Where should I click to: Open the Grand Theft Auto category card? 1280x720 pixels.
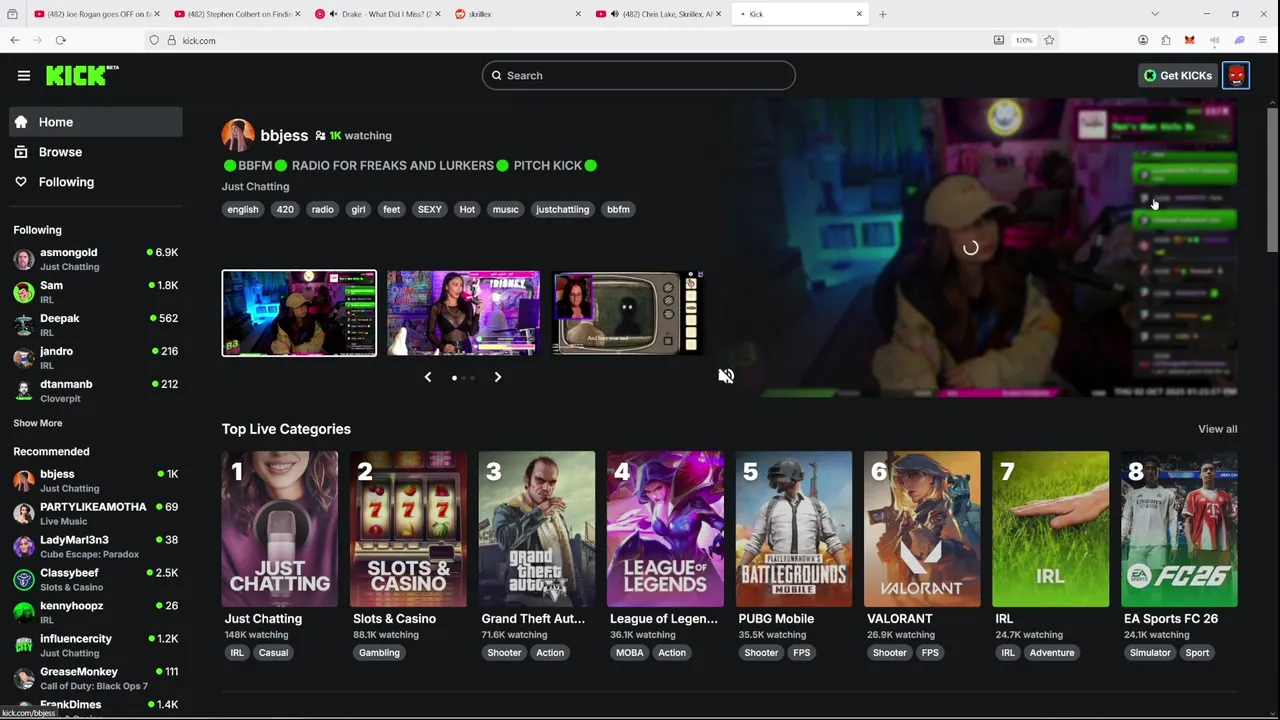point(536,529)
